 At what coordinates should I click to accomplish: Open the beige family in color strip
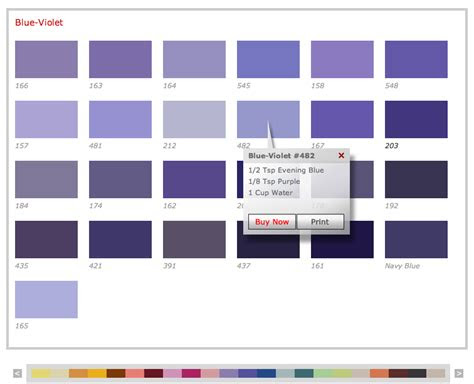pyautogui.click(x=361, y=373)
